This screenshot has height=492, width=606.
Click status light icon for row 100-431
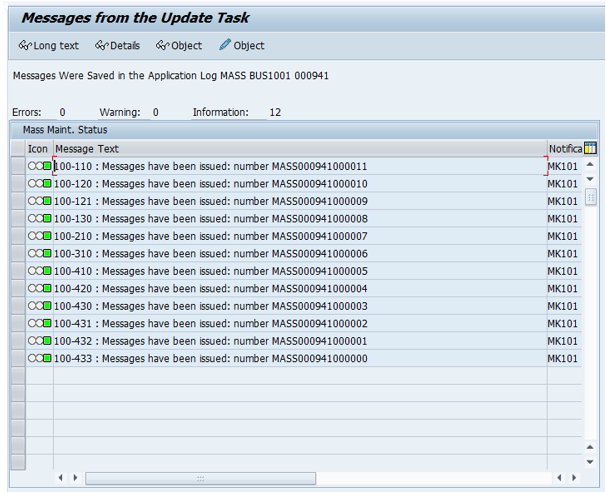point(39,323)
